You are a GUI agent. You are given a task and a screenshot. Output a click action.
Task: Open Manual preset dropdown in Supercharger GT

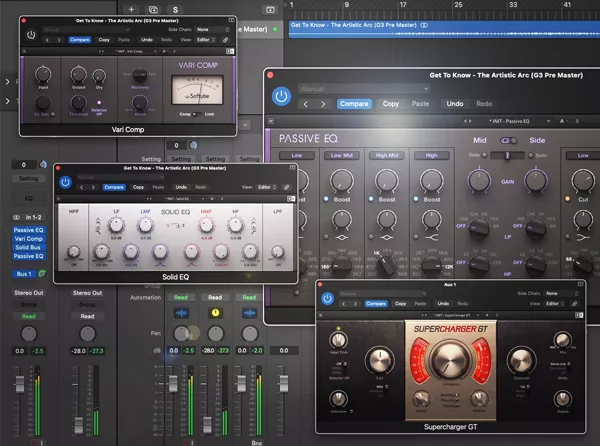[x=383, y=293]
